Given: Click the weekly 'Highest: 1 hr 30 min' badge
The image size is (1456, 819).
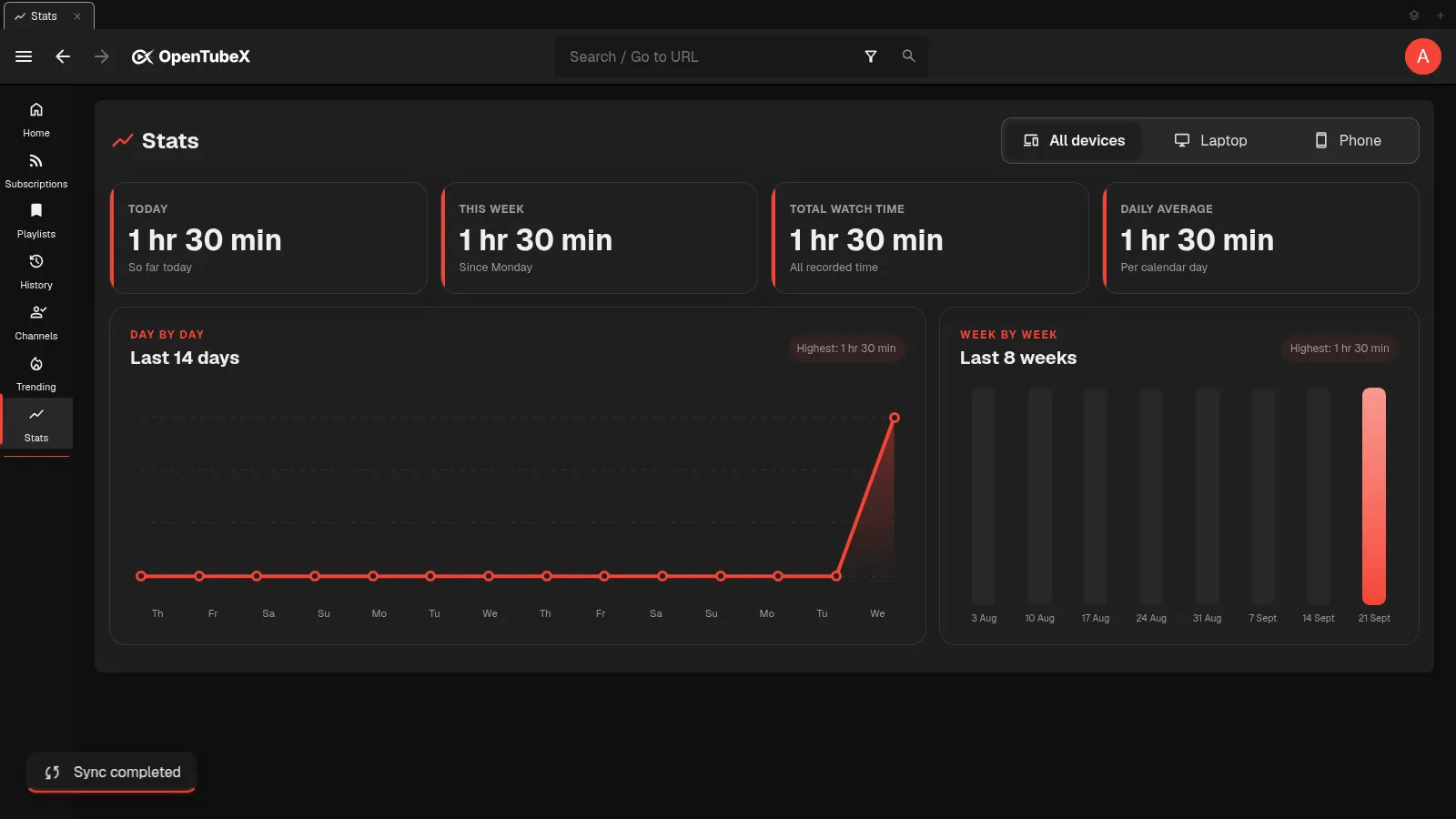Looking at the screenshot, I should tap(1340, 349).
